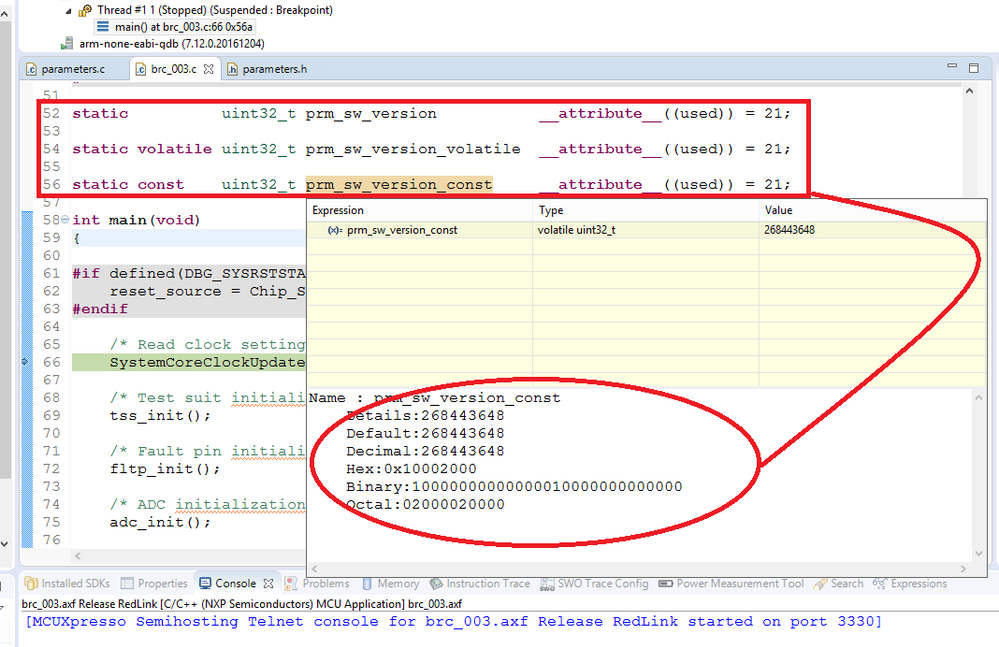Open the Memory view tab

[x=391, y=583]
